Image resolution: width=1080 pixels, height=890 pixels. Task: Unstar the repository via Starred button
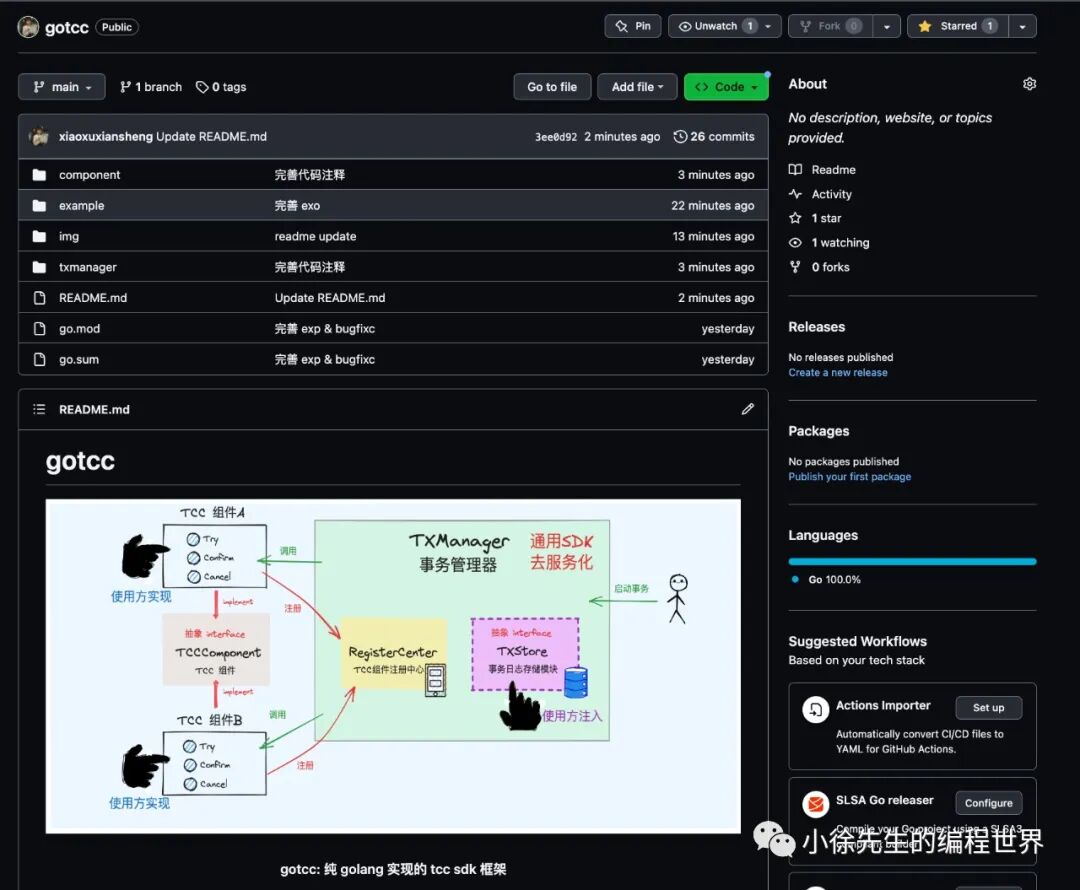[x=956, y=26]
